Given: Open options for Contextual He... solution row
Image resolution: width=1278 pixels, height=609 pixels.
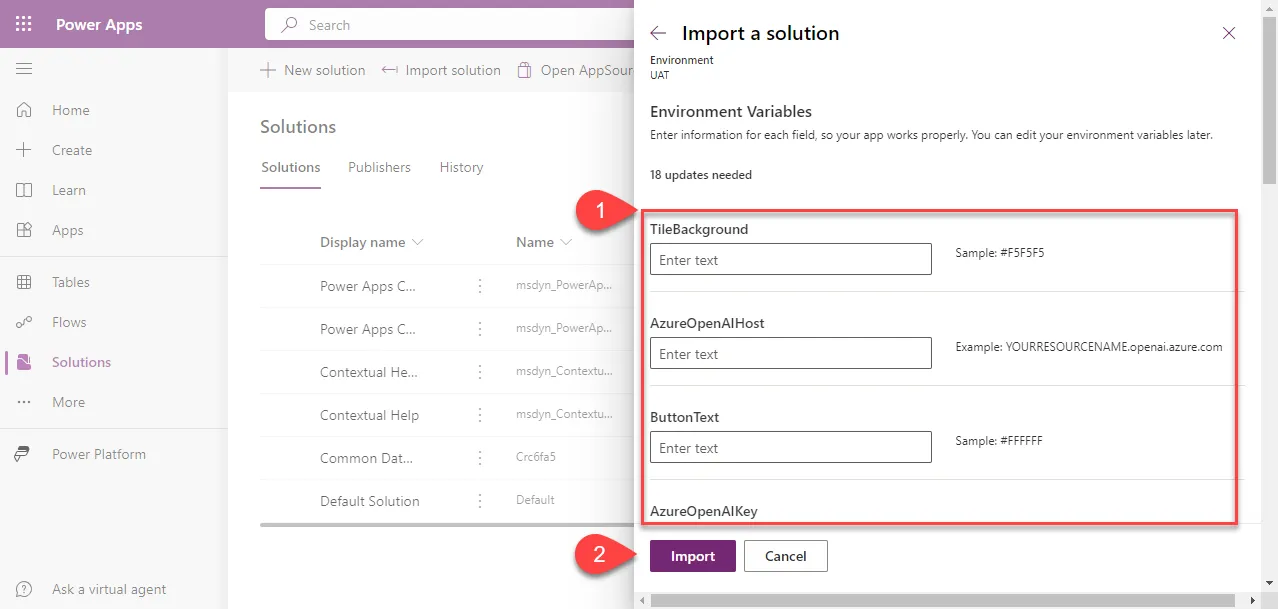Looking at the screenshot, I should click(480, 372).
